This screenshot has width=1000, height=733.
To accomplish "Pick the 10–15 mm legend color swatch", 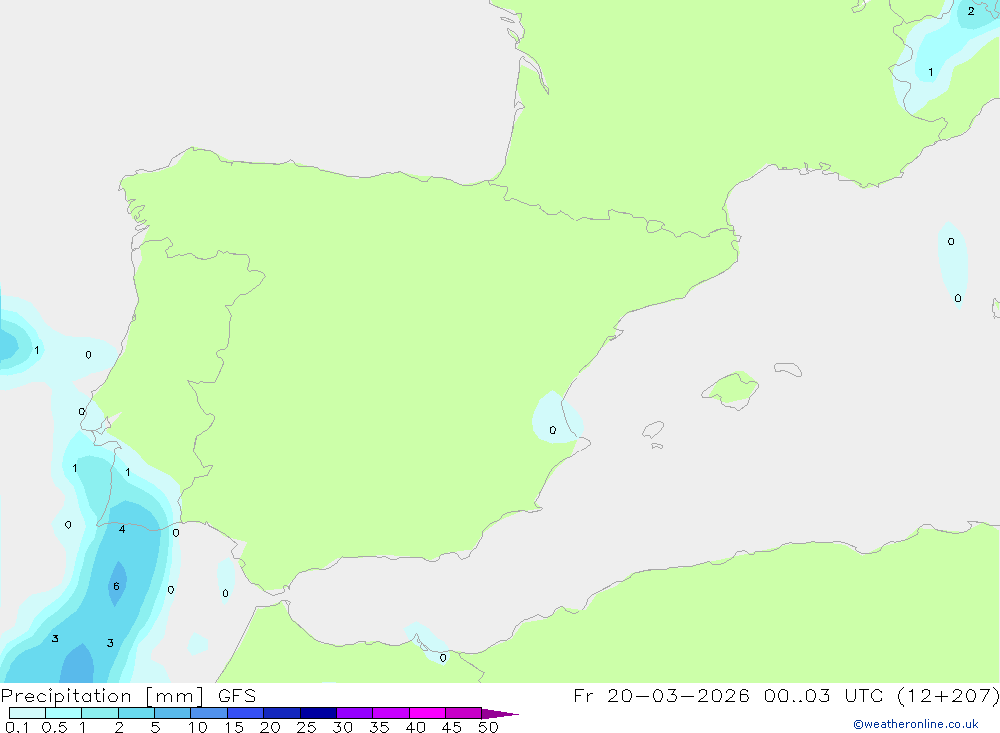I will tap(209, 713).
